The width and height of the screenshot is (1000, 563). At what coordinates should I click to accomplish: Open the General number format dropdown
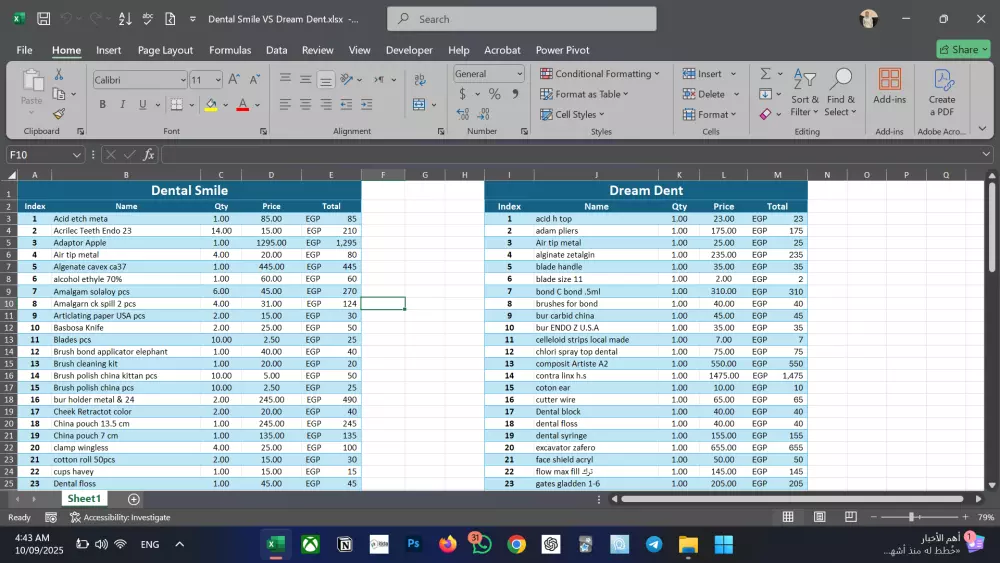tap(519, 74)
